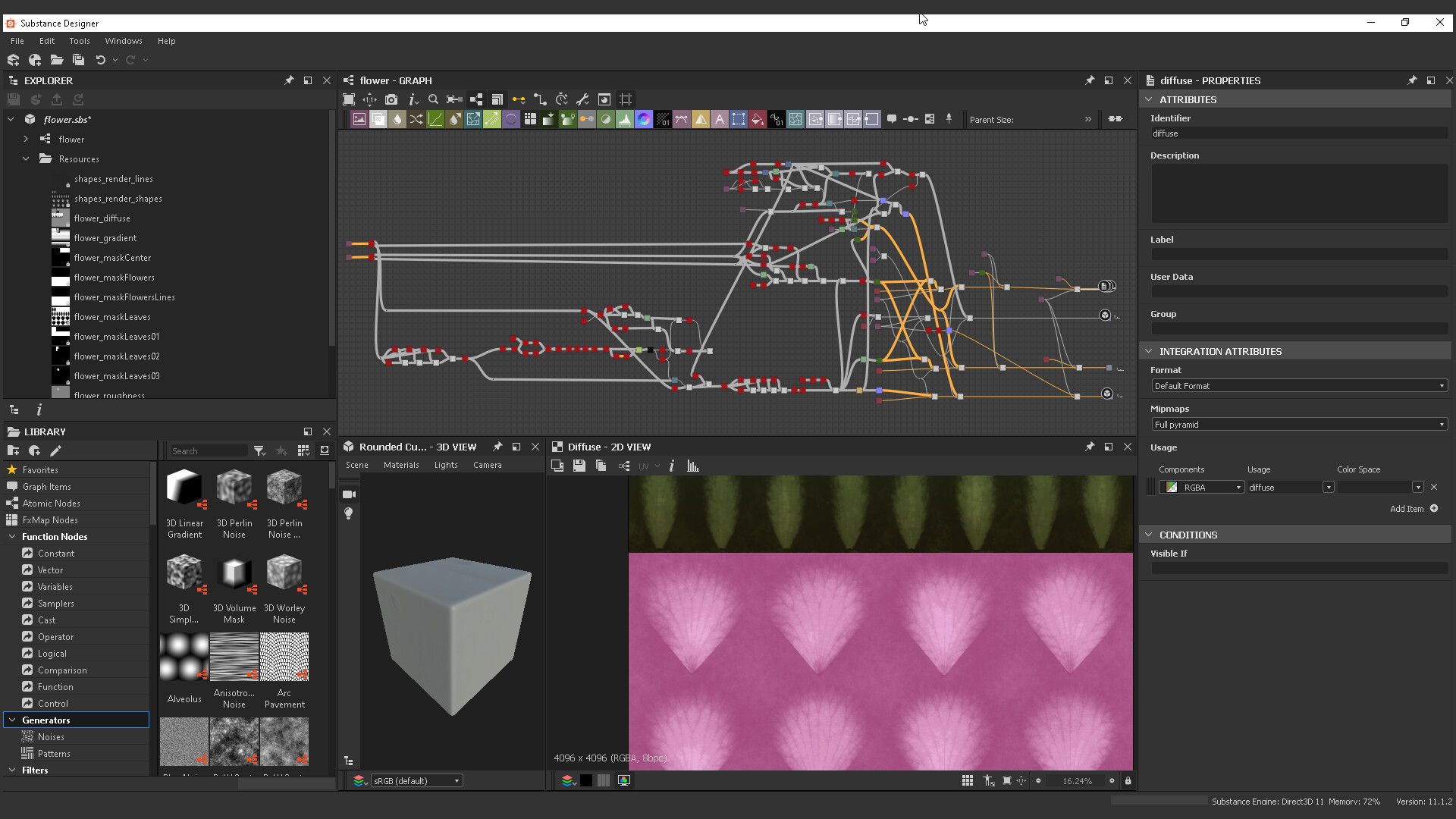1456x819 pixels.
Task: Save the 2D view image with the disk icon
Action: pyautogui.click(x=579, y=466)
